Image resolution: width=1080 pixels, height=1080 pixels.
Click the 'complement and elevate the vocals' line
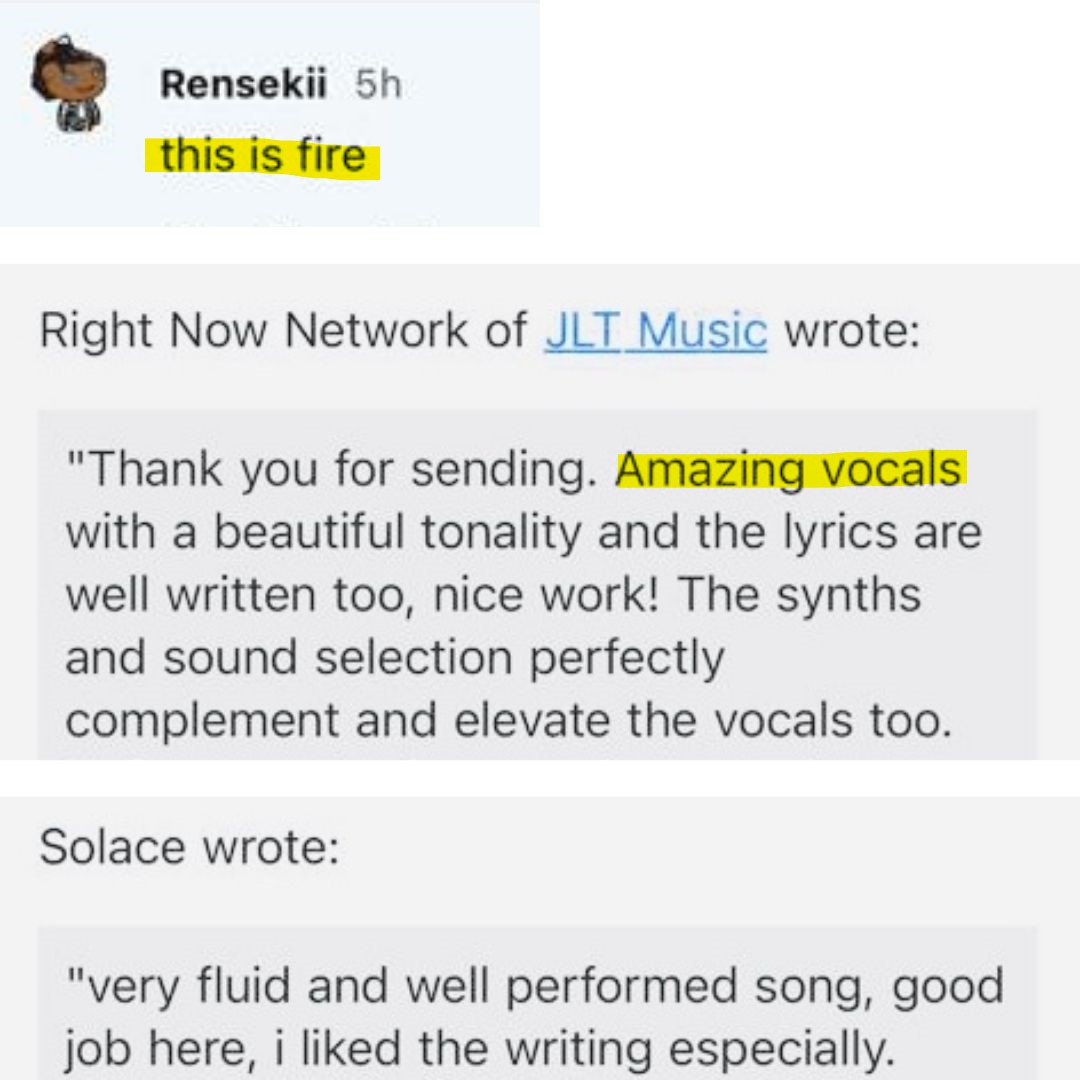509,720
